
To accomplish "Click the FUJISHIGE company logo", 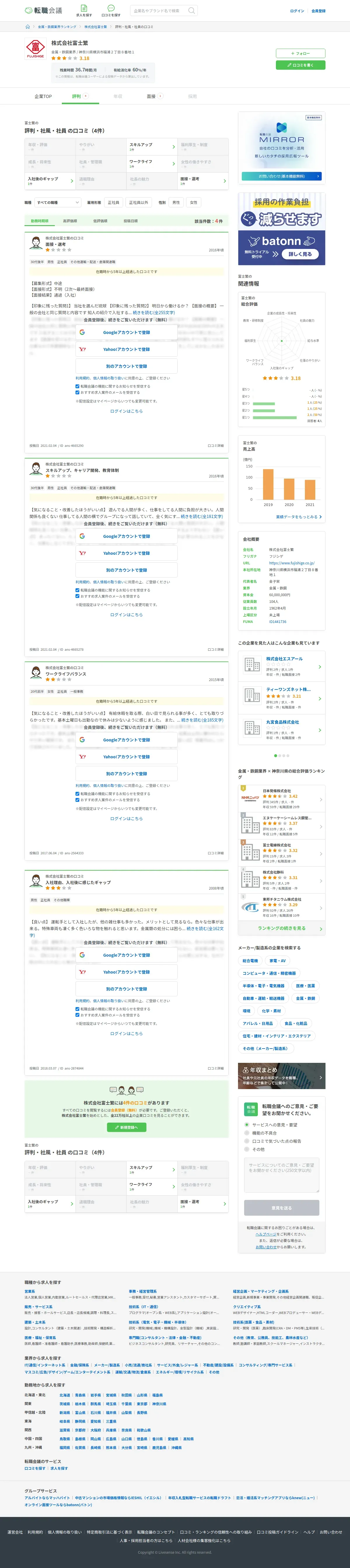I will [x=35, y=49].
